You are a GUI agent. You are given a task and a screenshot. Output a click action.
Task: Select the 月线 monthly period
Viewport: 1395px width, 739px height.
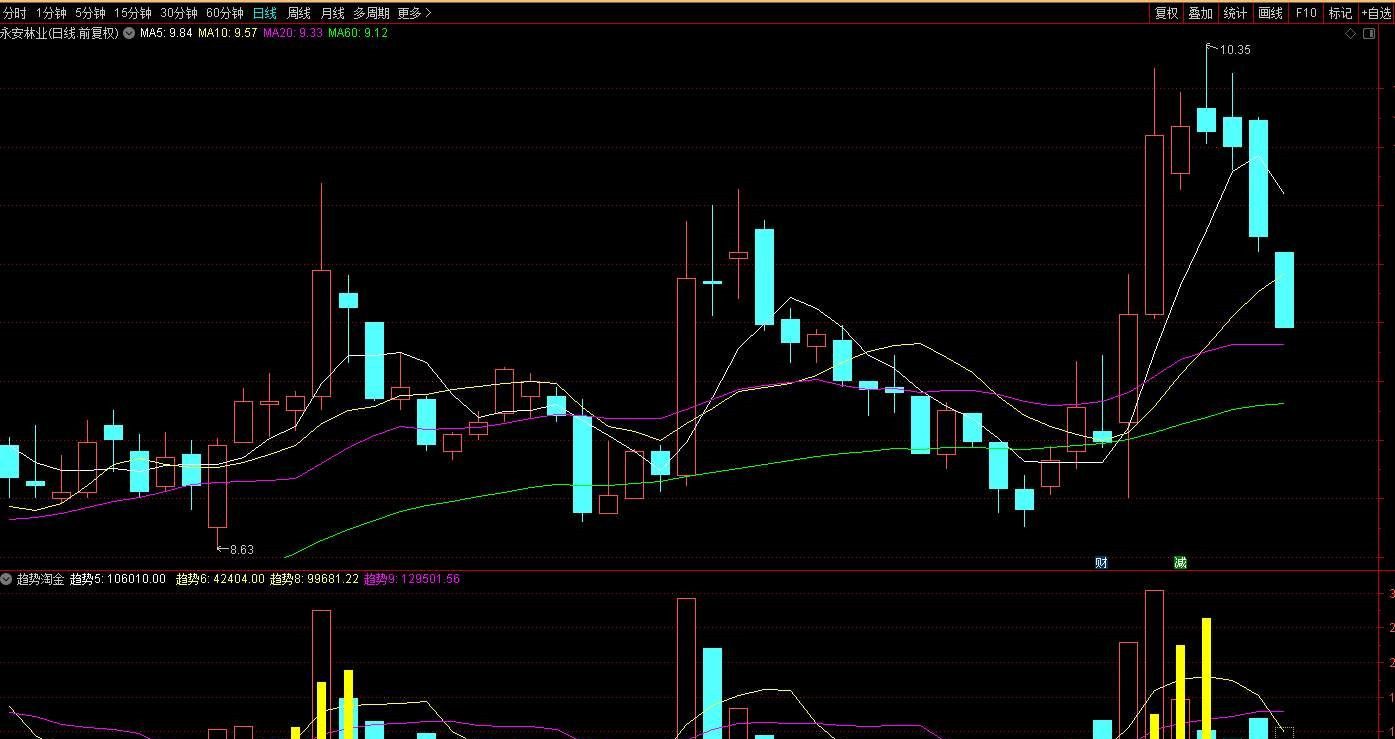tap(332, 13)
